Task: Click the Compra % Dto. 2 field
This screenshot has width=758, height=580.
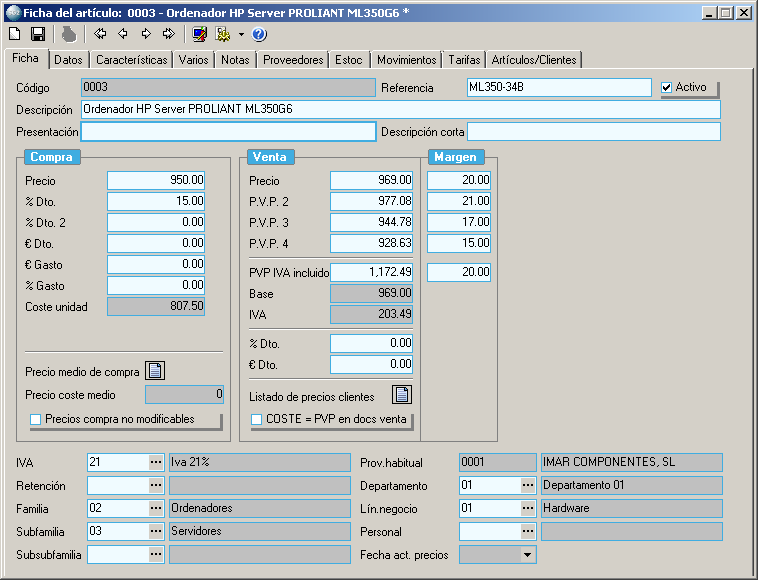Action: [156, 222]
